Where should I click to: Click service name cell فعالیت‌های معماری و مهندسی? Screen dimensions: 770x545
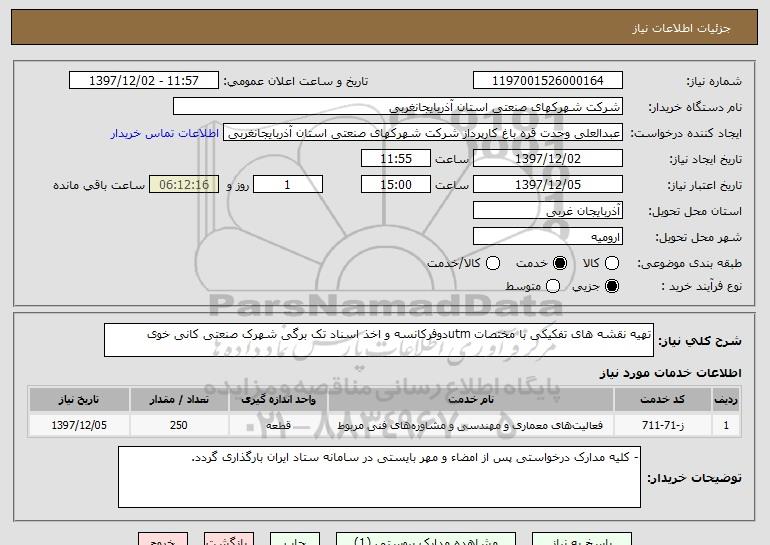click(x=470, y=425)
